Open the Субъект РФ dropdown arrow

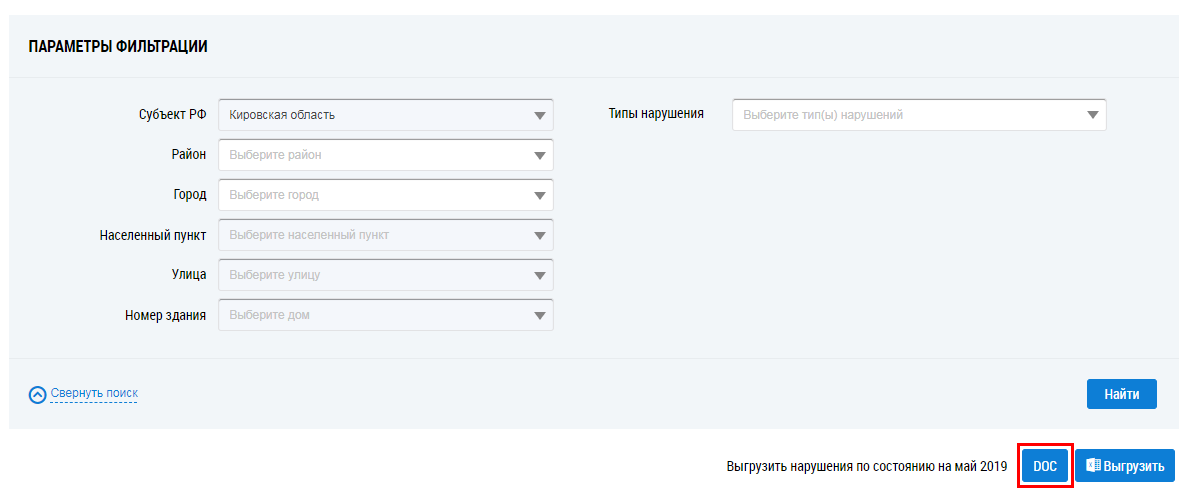coord(540,115)
